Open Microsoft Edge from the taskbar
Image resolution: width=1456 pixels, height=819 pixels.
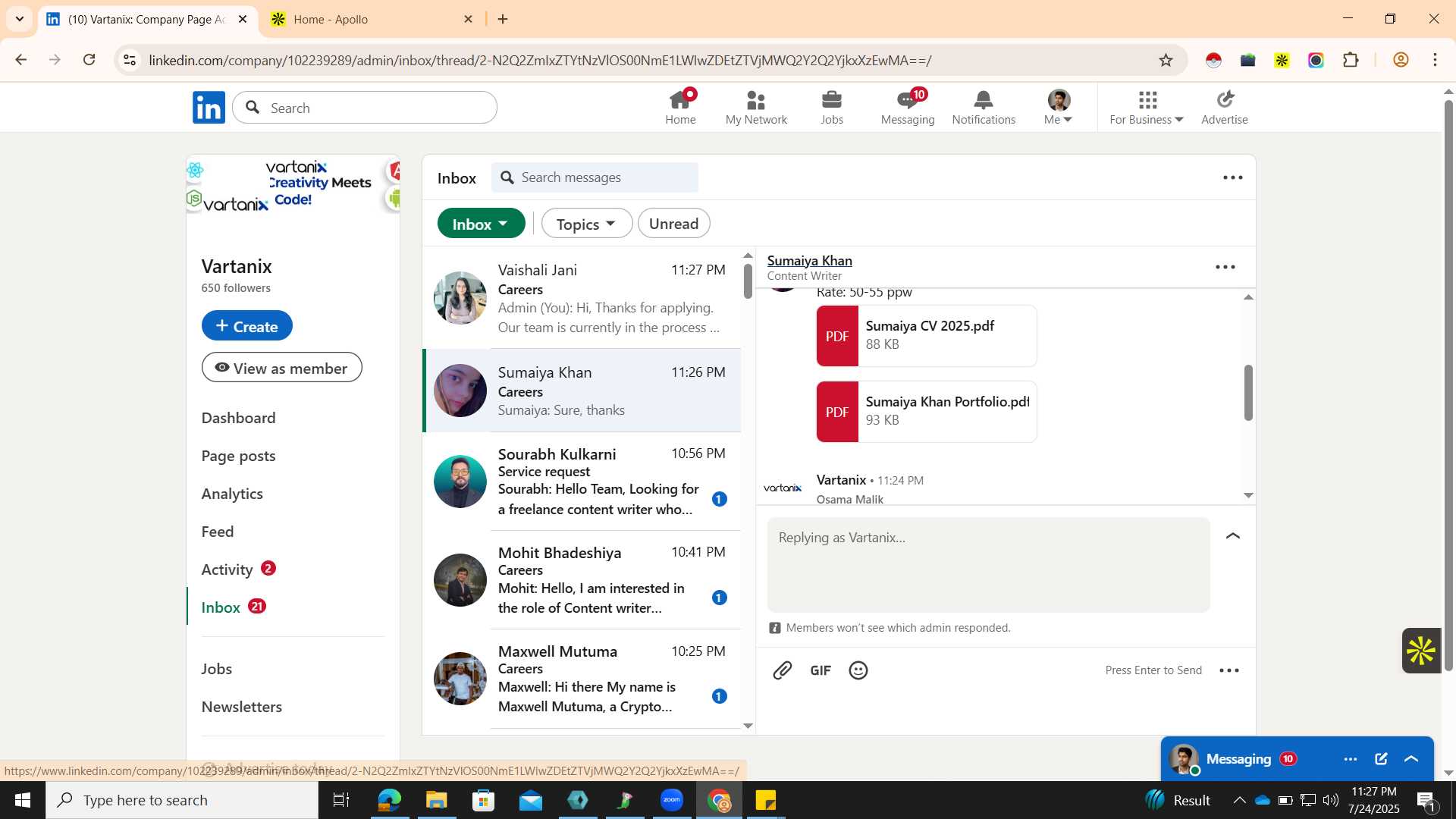[x=389, y=800]
